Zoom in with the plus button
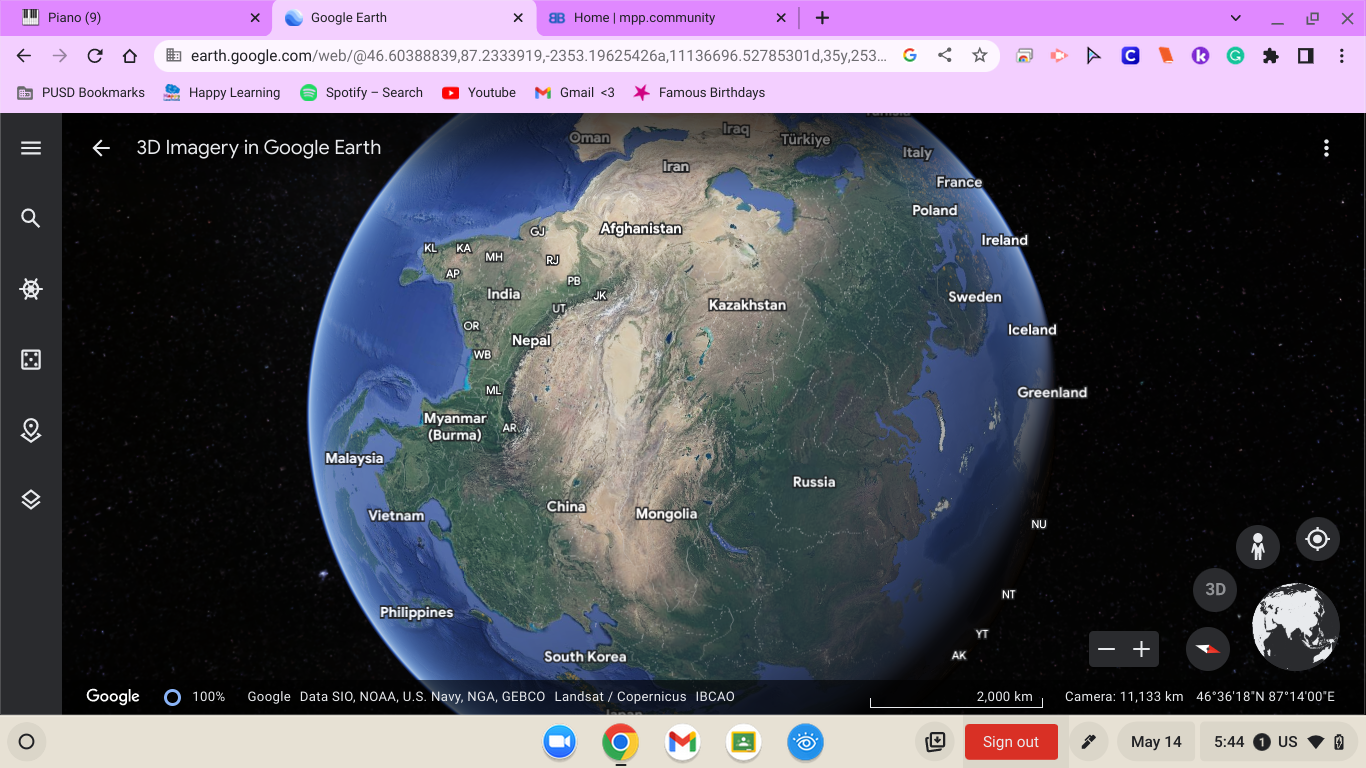1366x768 pixels. click(1141, 649)
